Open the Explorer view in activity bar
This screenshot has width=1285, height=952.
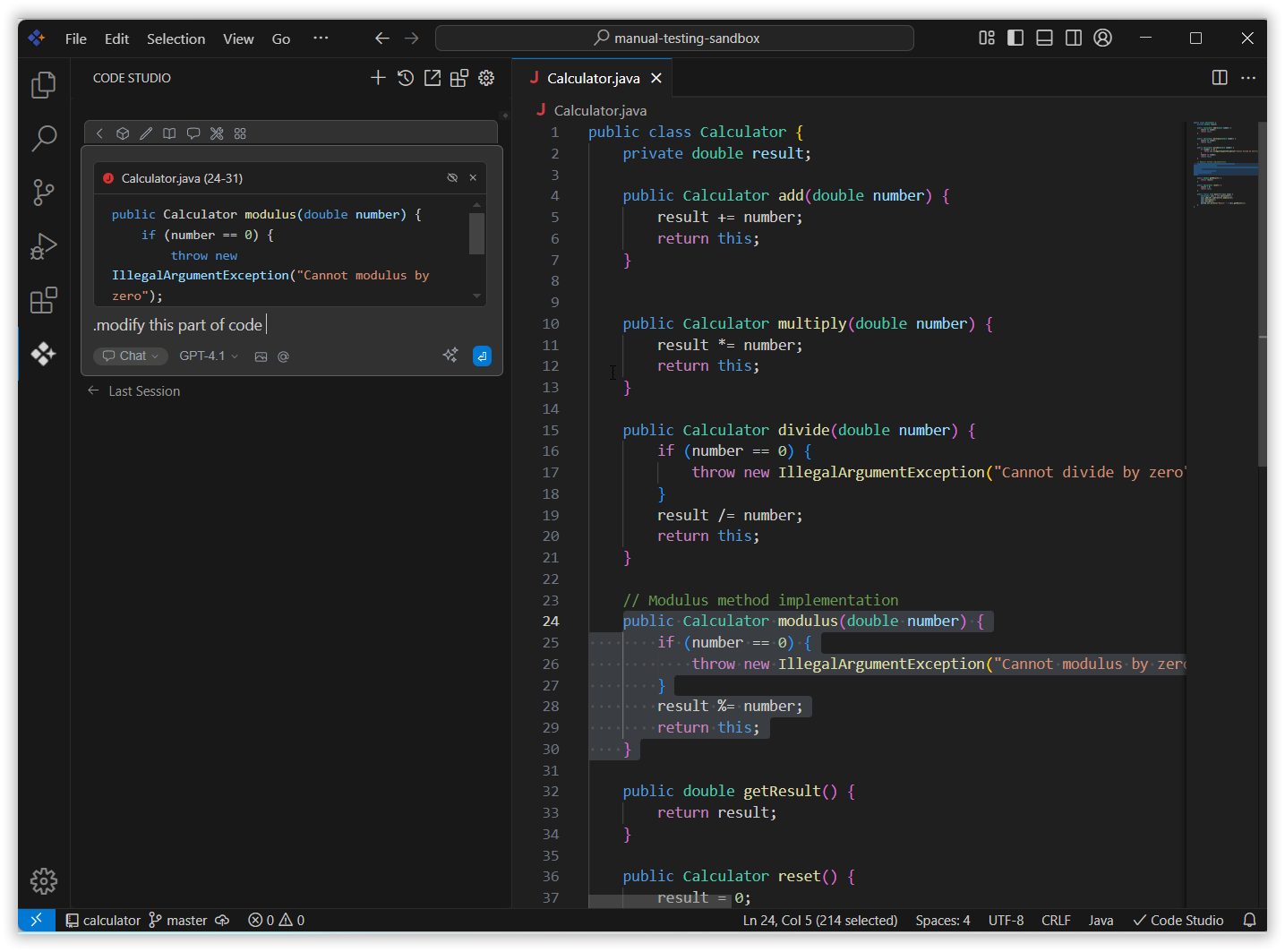click(x=43, y=85)
